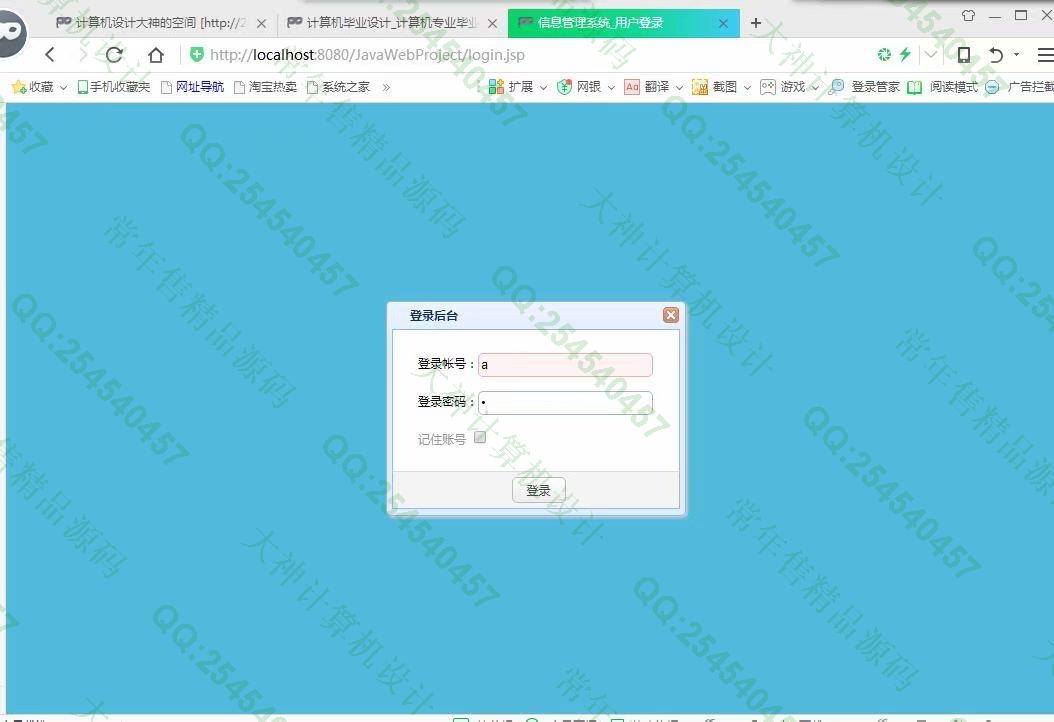Expand the 游戏 dropdown arrow

tap(815, 87)
